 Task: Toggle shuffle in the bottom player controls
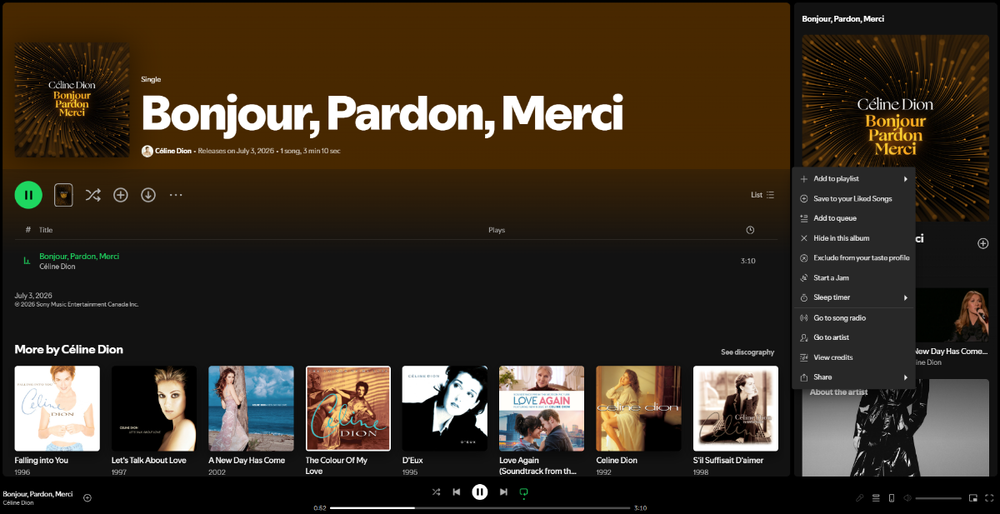tap(436, 492)
